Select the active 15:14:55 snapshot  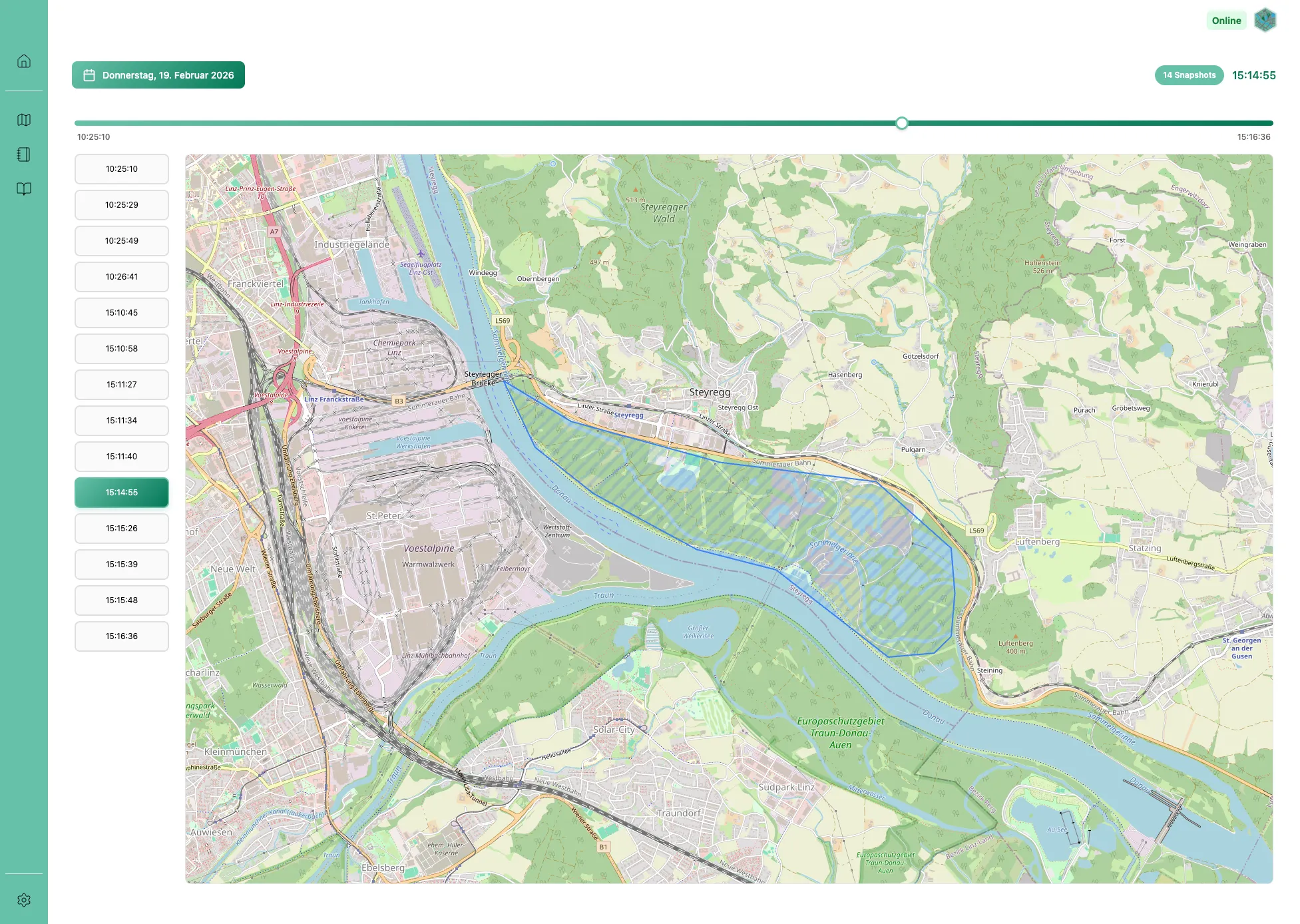(x=122, y=493)
